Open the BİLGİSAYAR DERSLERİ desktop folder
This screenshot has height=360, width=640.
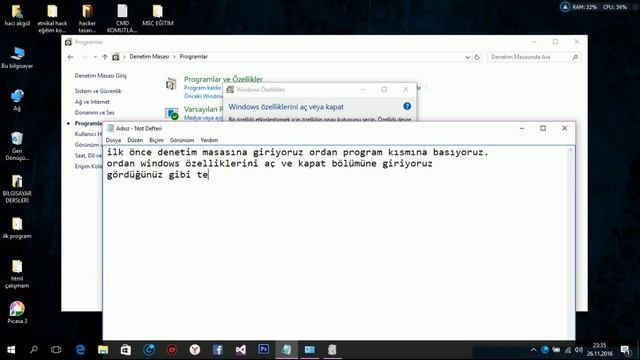pos(17,189)
